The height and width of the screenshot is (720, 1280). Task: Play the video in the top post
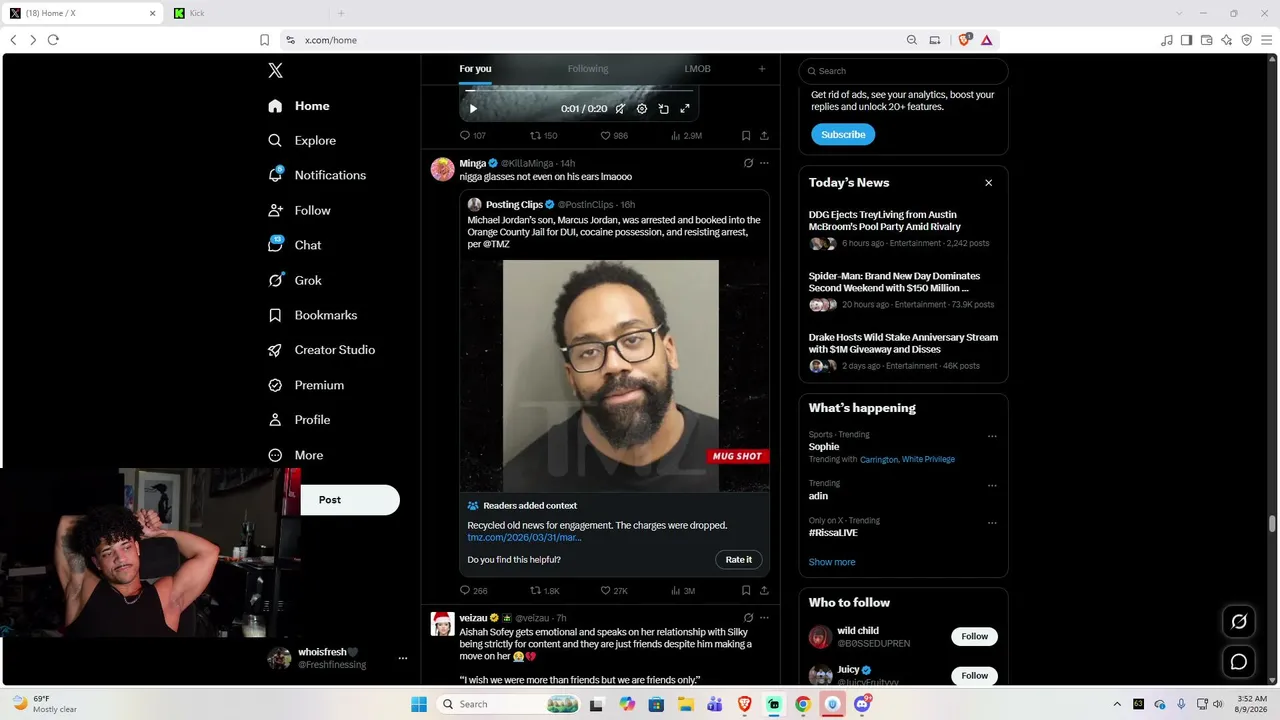pyautogui.click(x=473, y=109)
